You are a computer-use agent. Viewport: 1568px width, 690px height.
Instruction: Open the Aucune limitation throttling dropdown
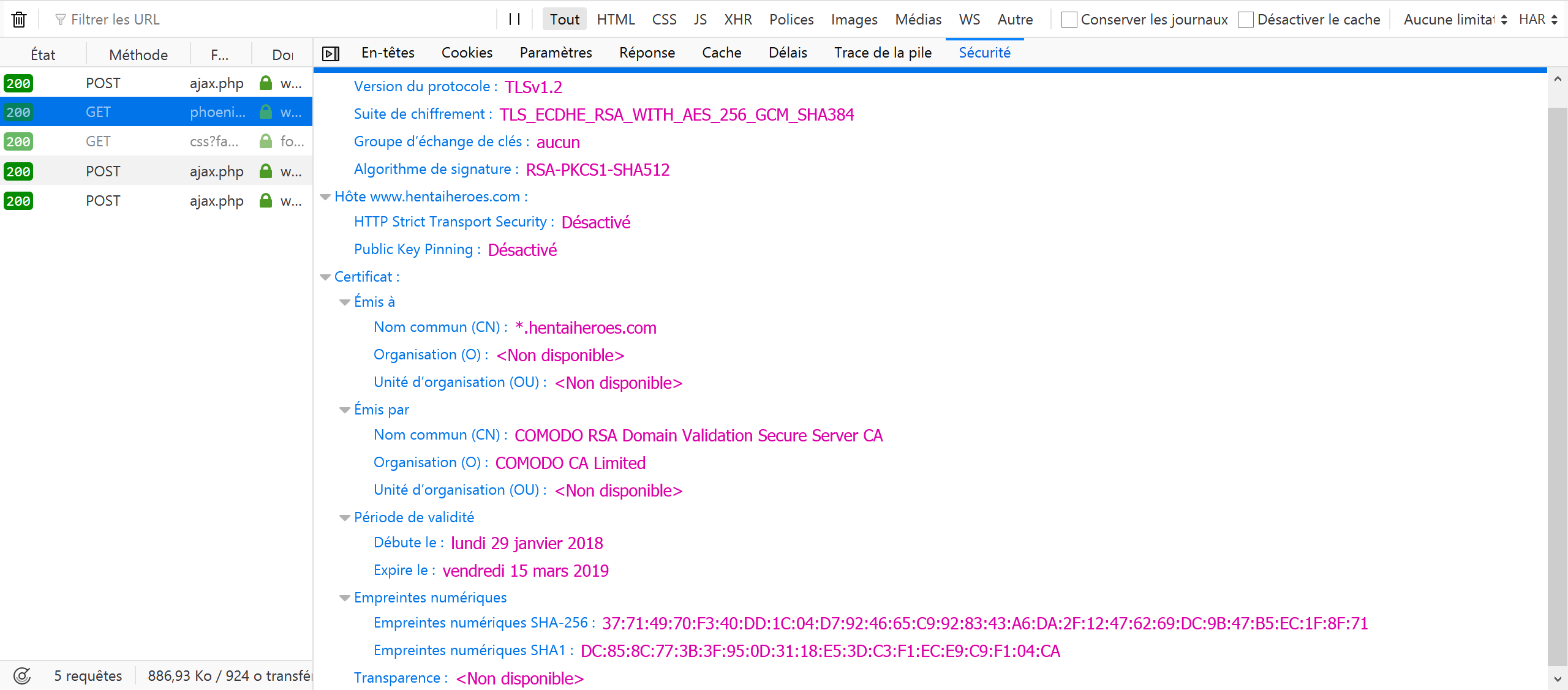(x=1455, y=20)
